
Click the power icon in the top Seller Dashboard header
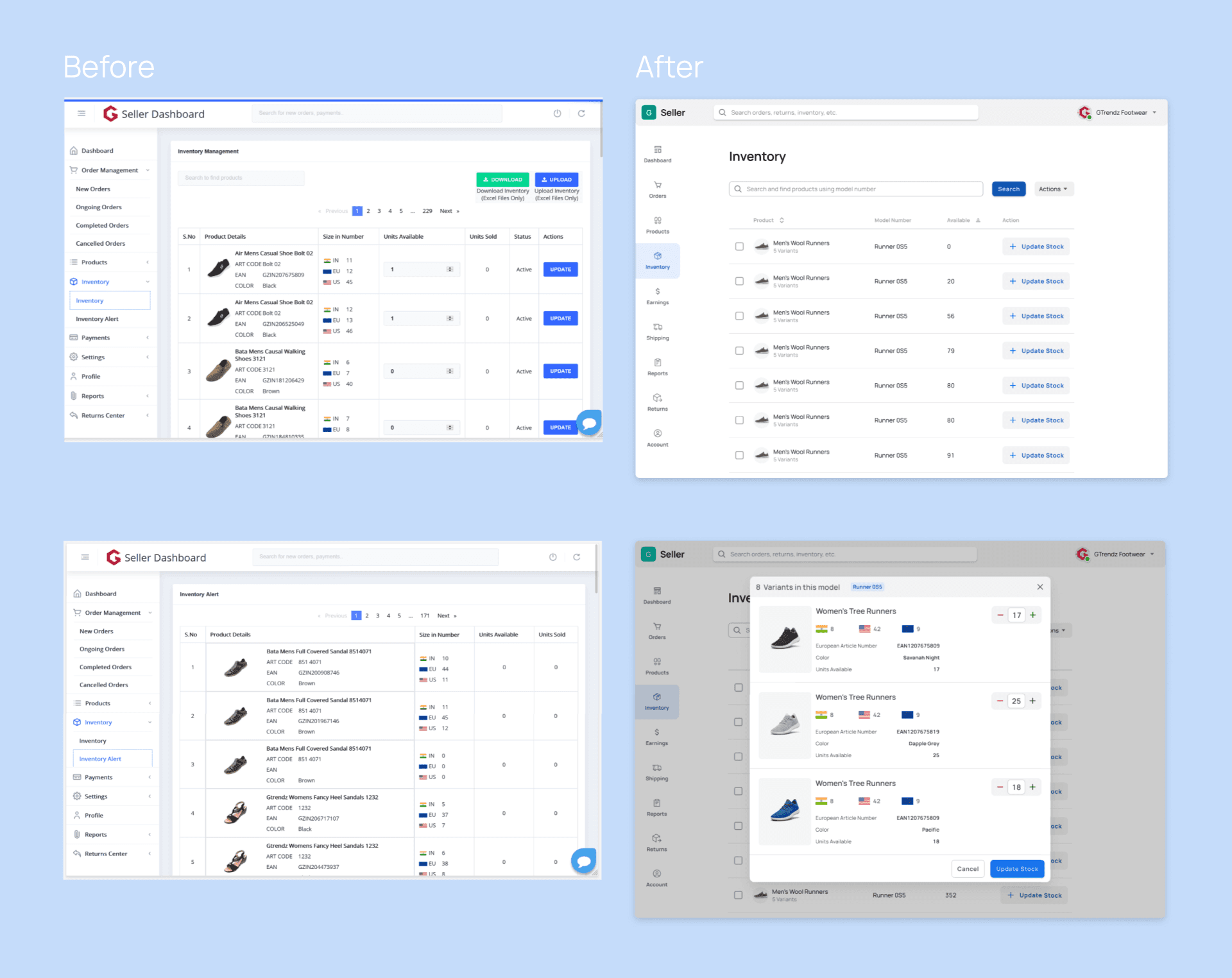point(557,114)
